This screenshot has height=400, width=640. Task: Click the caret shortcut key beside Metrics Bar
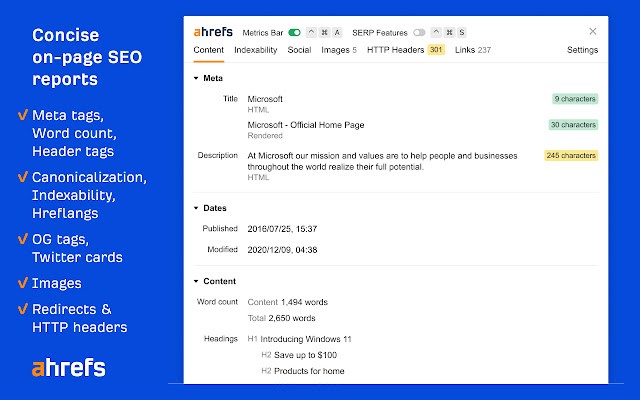point(311,32)
